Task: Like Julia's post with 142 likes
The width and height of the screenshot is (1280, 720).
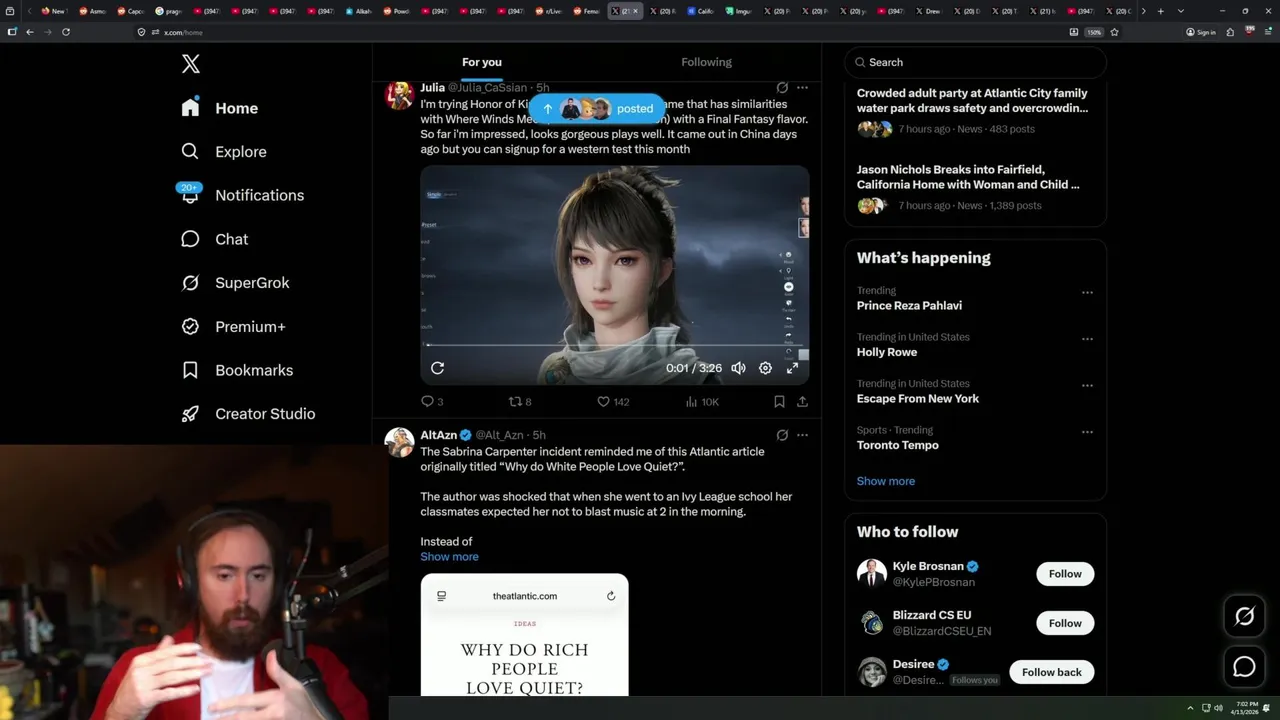Action: point(613,402)
